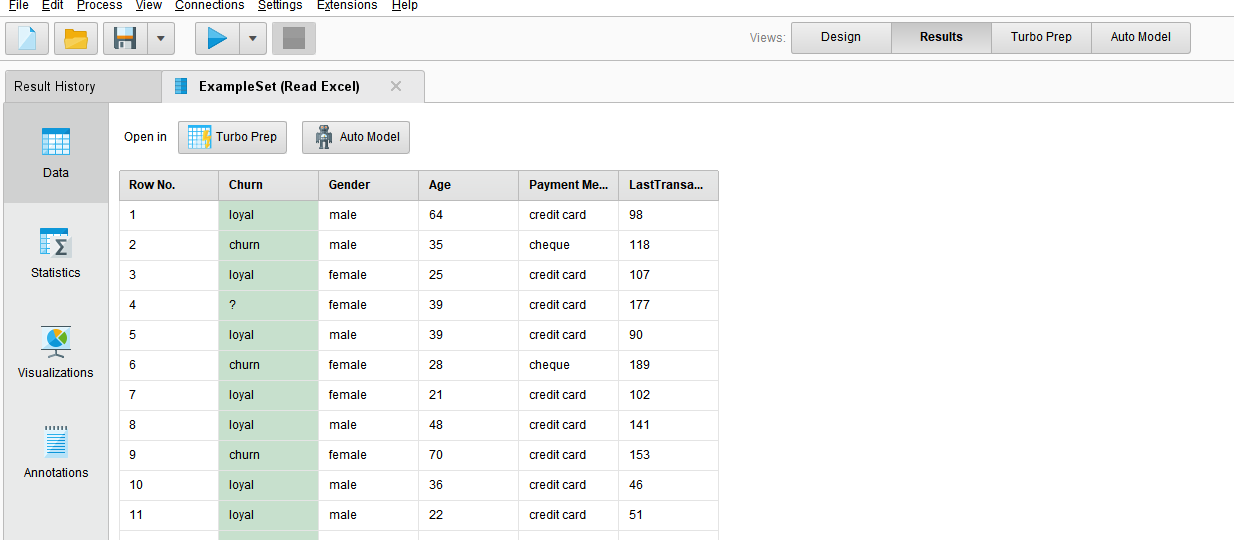1234x540 pixels.
Task: Open the View menu
Action: point(148,5)
